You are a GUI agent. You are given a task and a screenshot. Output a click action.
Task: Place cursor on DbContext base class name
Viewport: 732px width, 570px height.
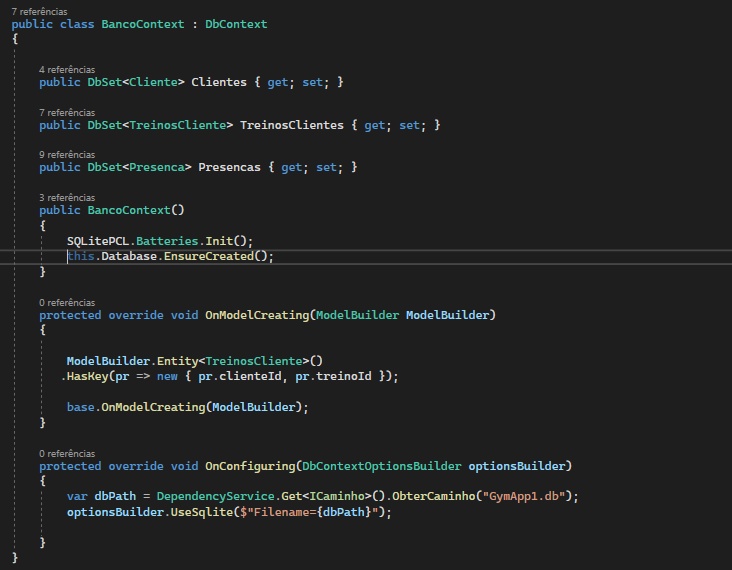236,24
